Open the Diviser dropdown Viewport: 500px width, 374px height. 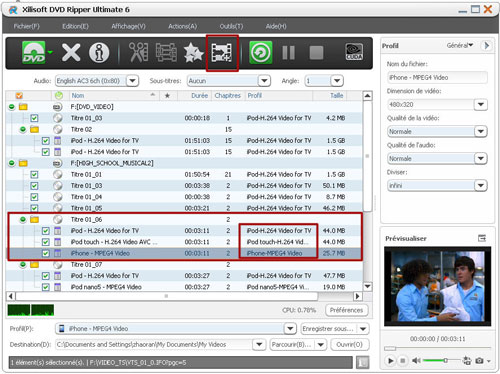[481, 185]
